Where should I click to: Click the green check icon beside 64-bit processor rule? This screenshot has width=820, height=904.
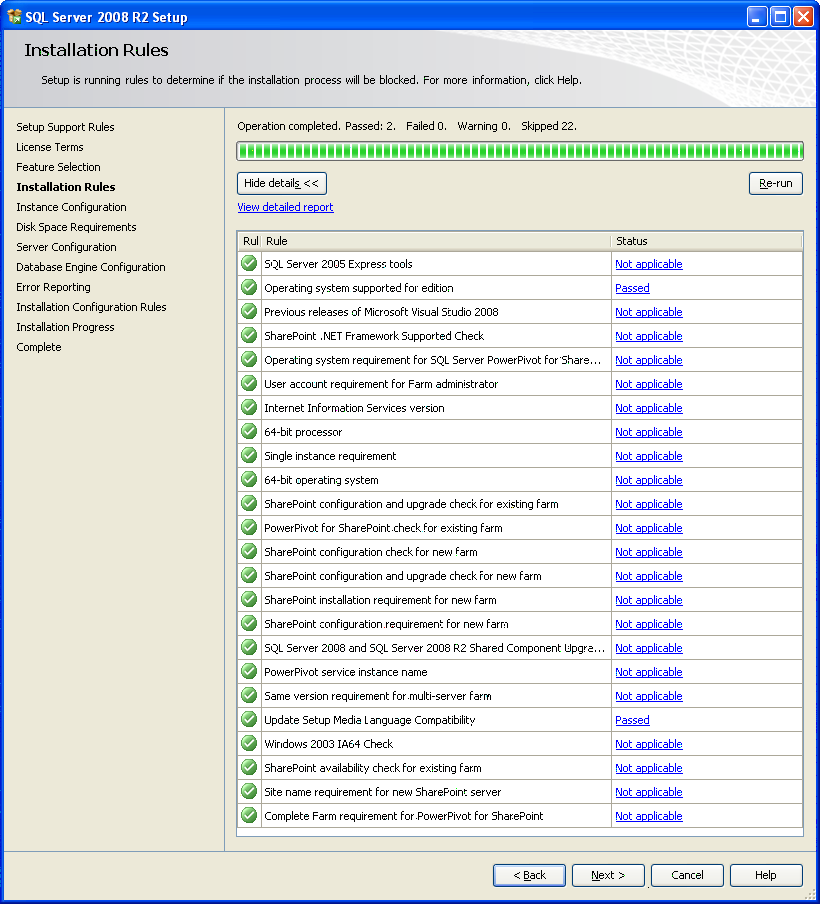[x=249, y=431]
